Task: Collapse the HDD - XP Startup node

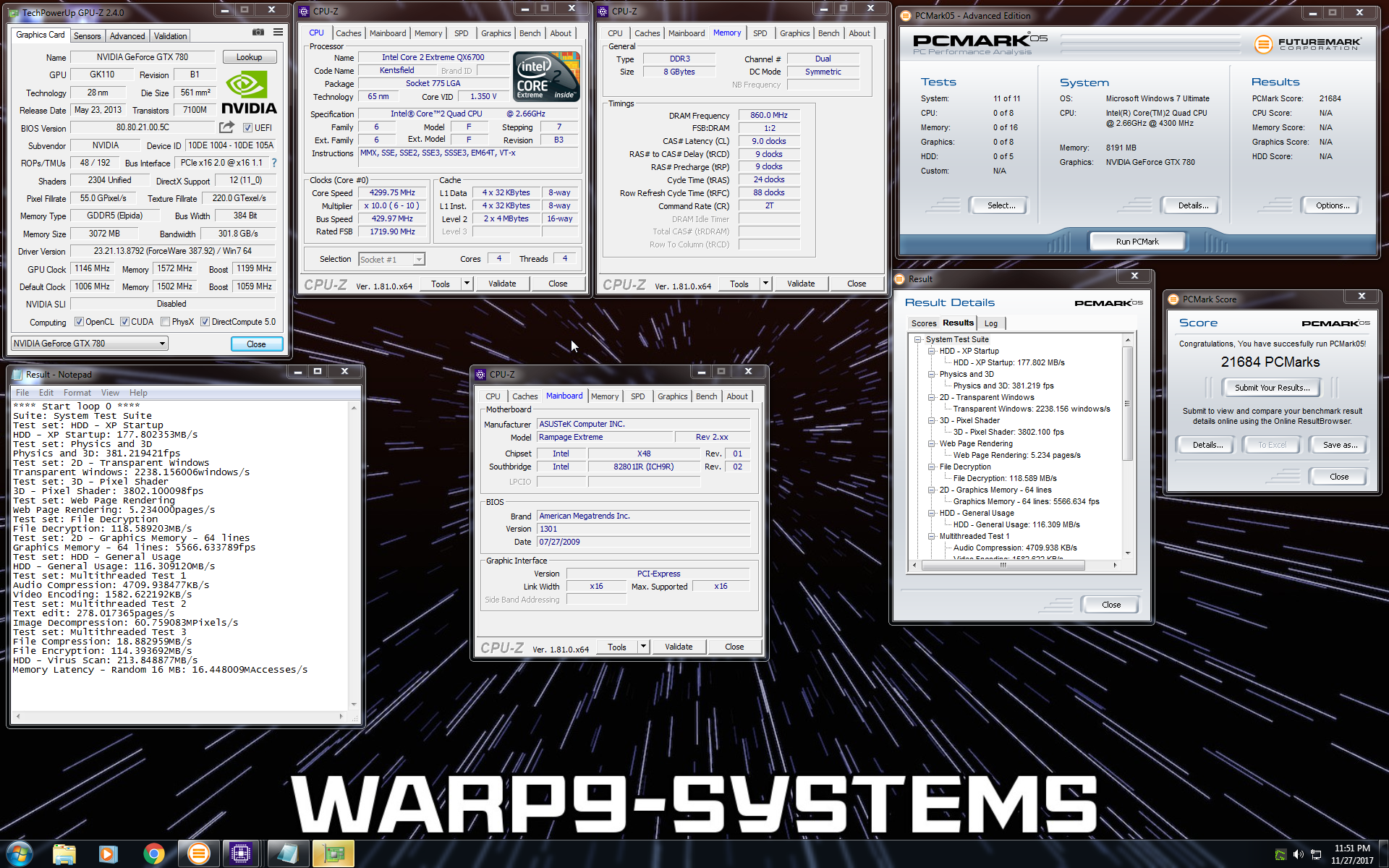Action: tap(932, 351)
